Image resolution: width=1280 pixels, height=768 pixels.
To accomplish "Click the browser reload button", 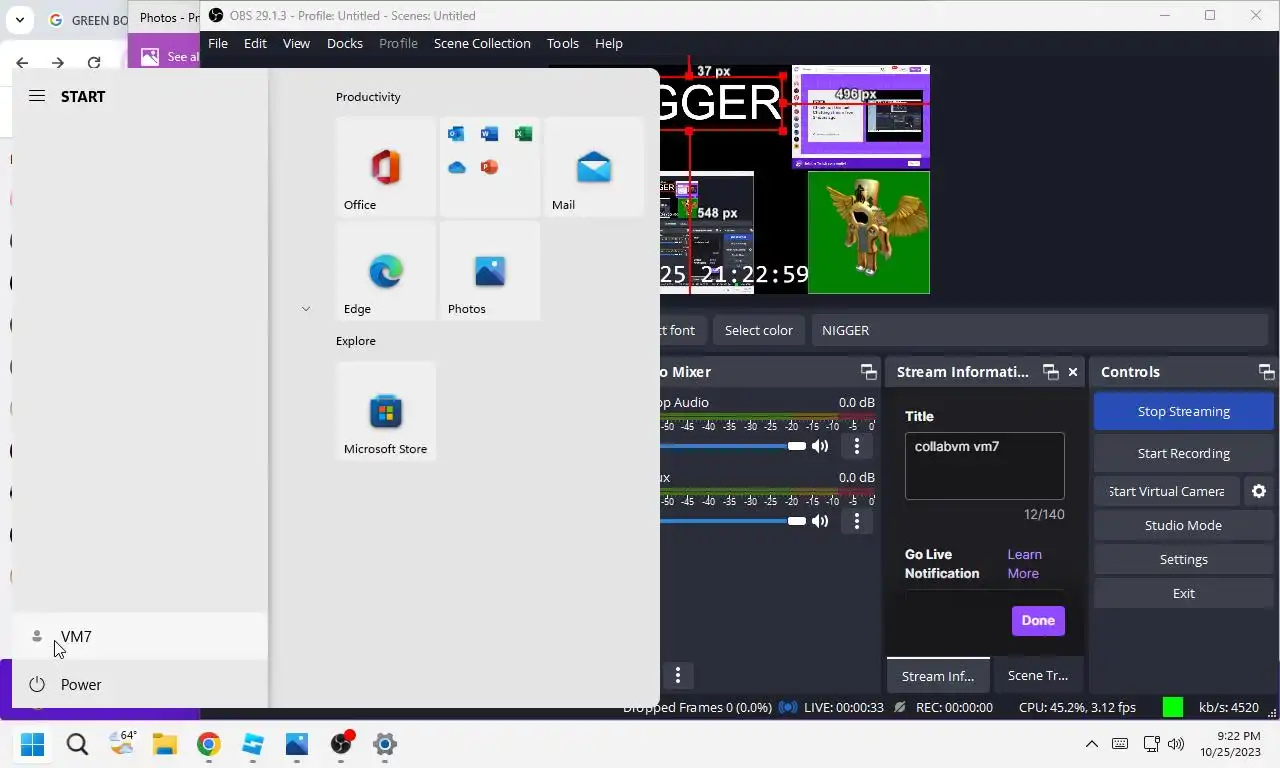I will coord(94,62).
